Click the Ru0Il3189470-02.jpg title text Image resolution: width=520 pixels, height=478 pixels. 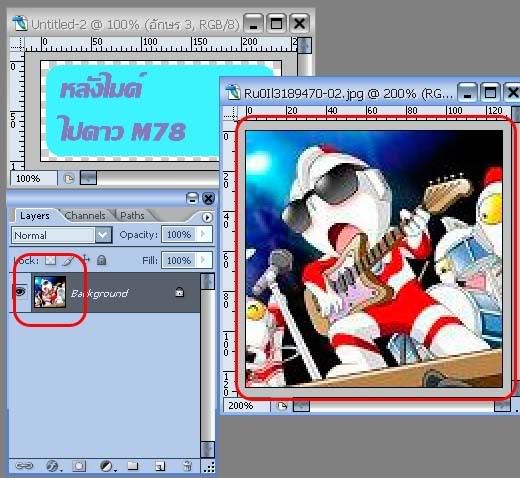coord(349,94)
